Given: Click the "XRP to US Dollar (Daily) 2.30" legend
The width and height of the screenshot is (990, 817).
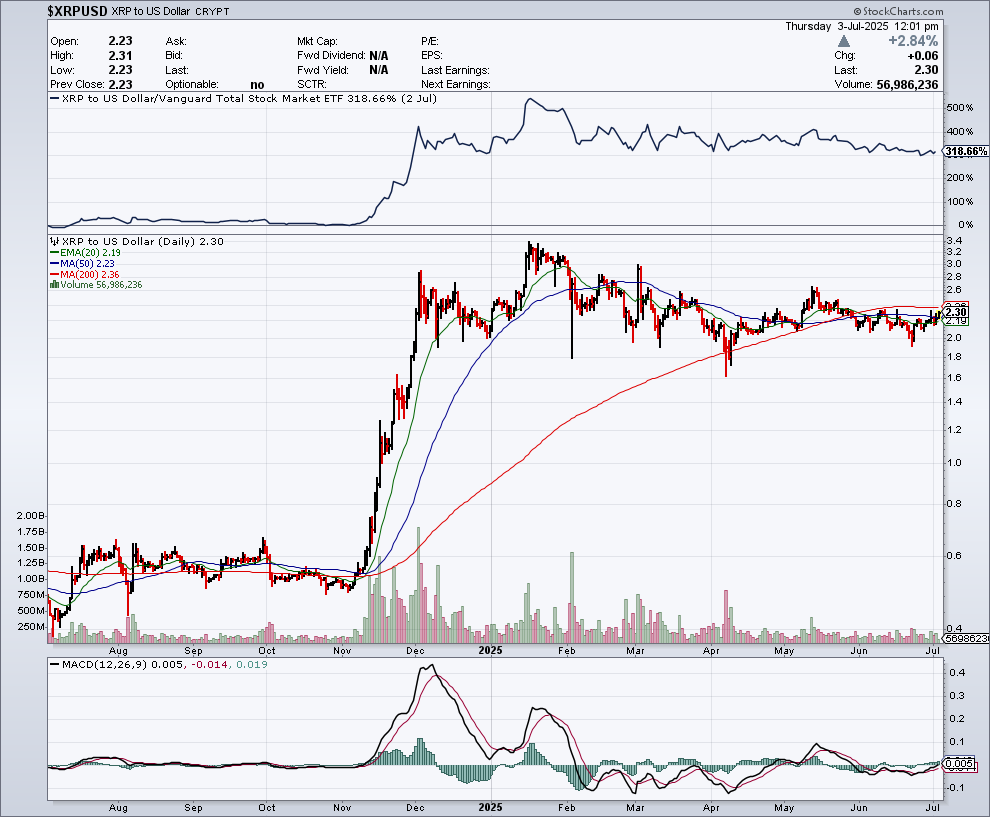Looking at the screenshot, I should 143,241.
